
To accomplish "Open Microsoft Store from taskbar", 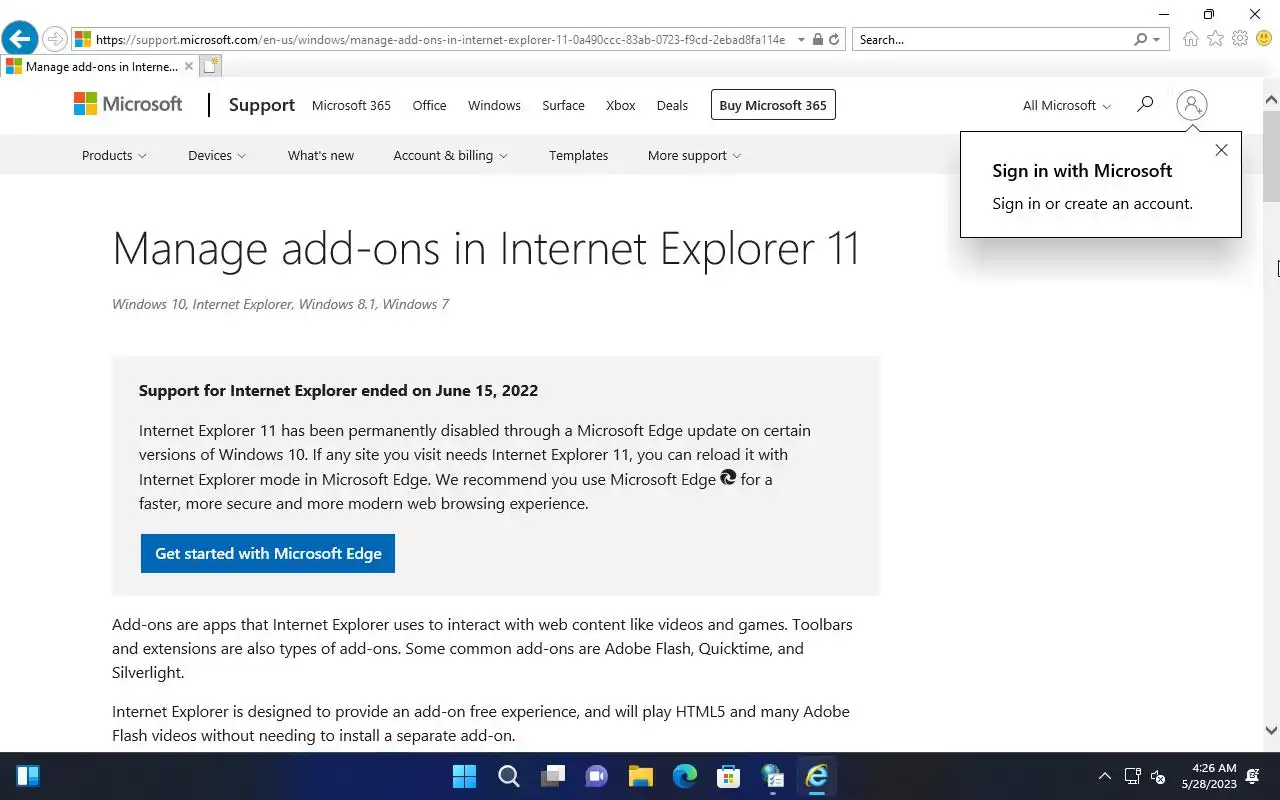I will [x=728, y=776].
